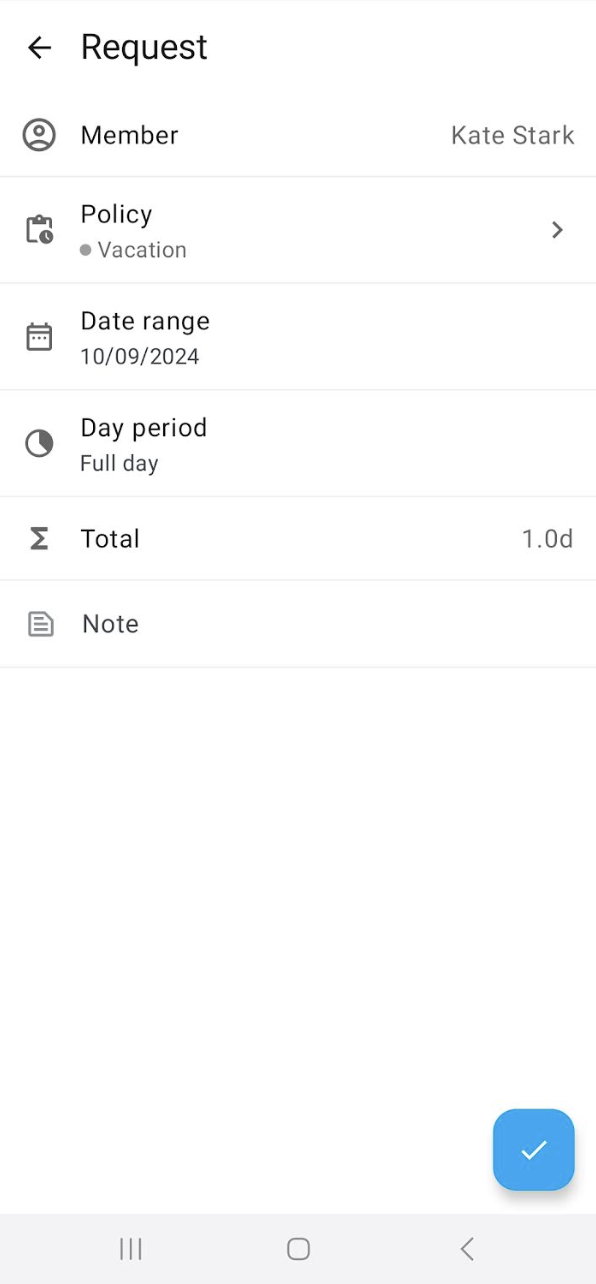Tap the recent apps navigation button
This screenshot has width=596, height=1284.
point(130,1248)
